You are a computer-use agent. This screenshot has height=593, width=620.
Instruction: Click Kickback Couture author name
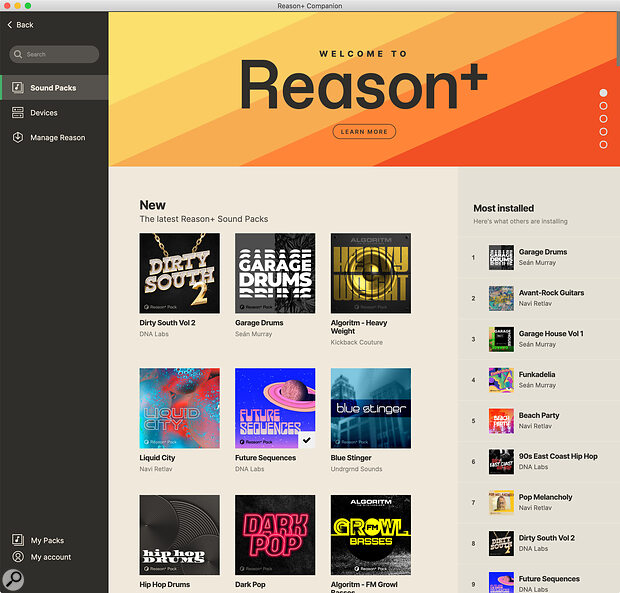click(x=357, y=342)
